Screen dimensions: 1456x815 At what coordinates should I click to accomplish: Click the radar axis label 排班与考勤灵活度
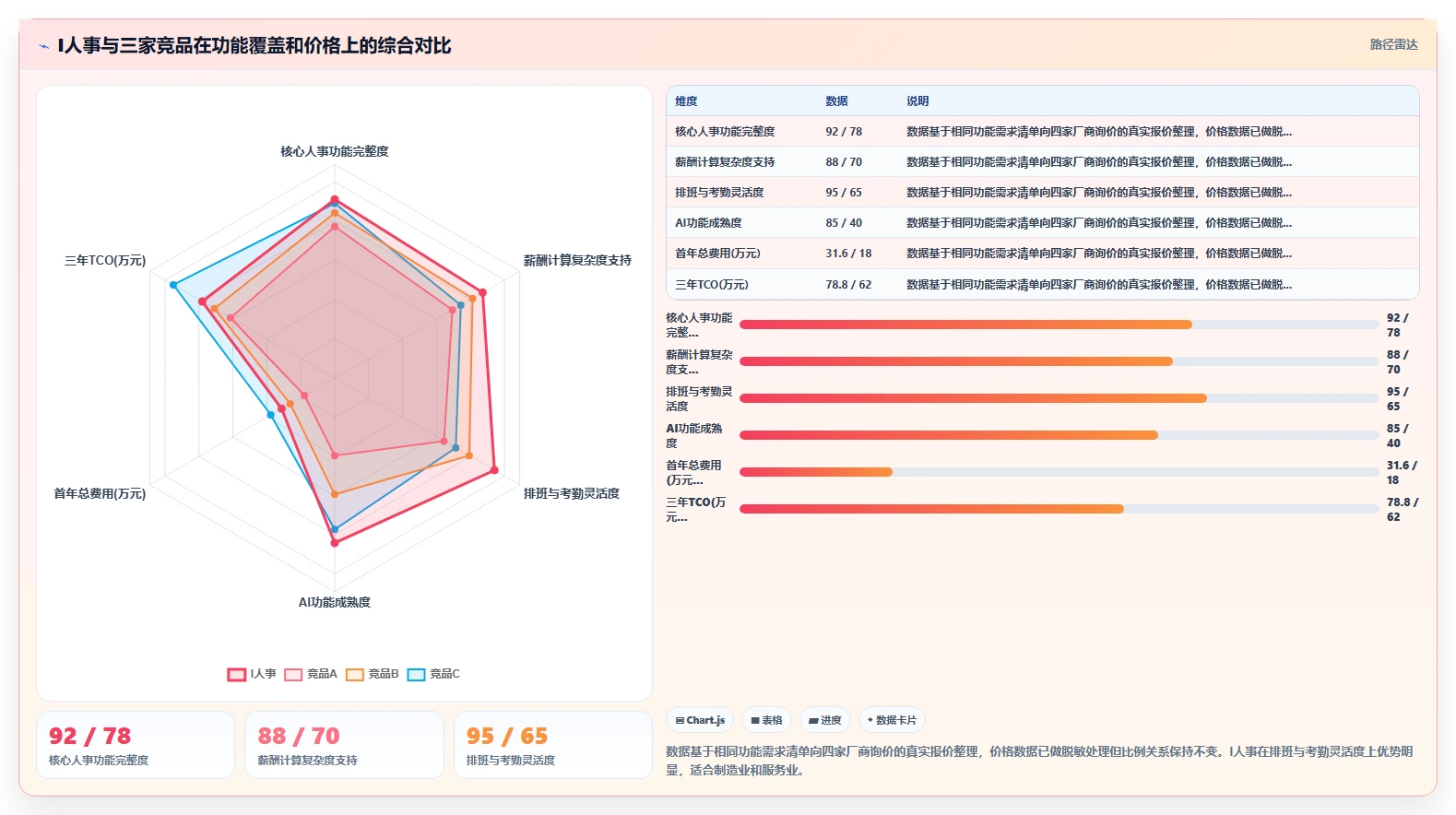(x=572, y=494)
